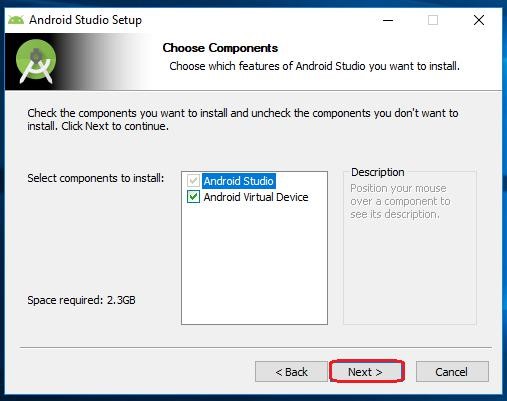Select the highlighted Android Studio list item

[239, 181]
